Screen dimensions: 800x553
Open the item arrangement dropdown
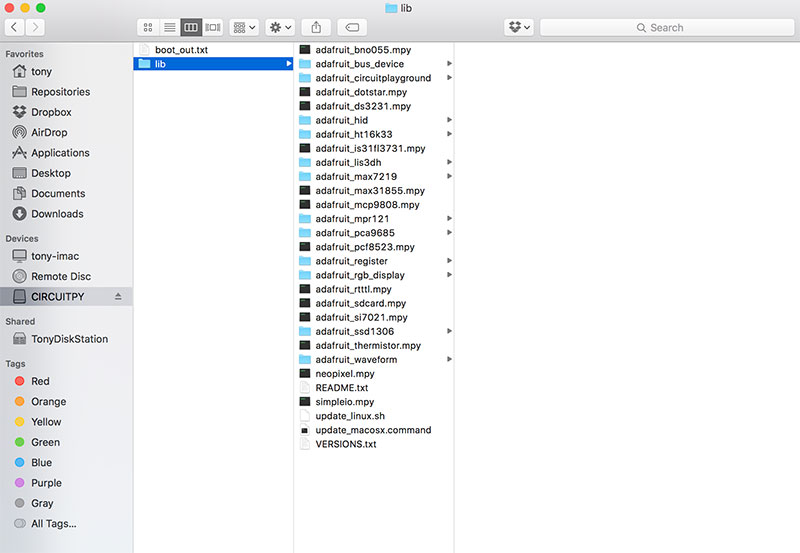(243, 27)
